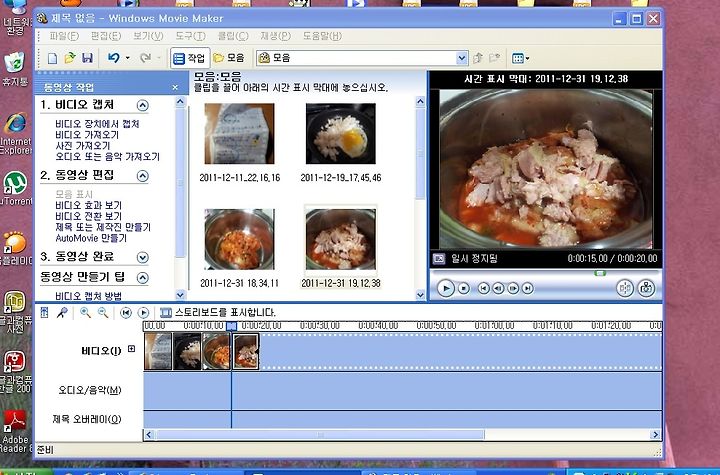Viewport: 720px width, 475px height.
Task: Click the Open Project folder icon
Action: [70, 58]
